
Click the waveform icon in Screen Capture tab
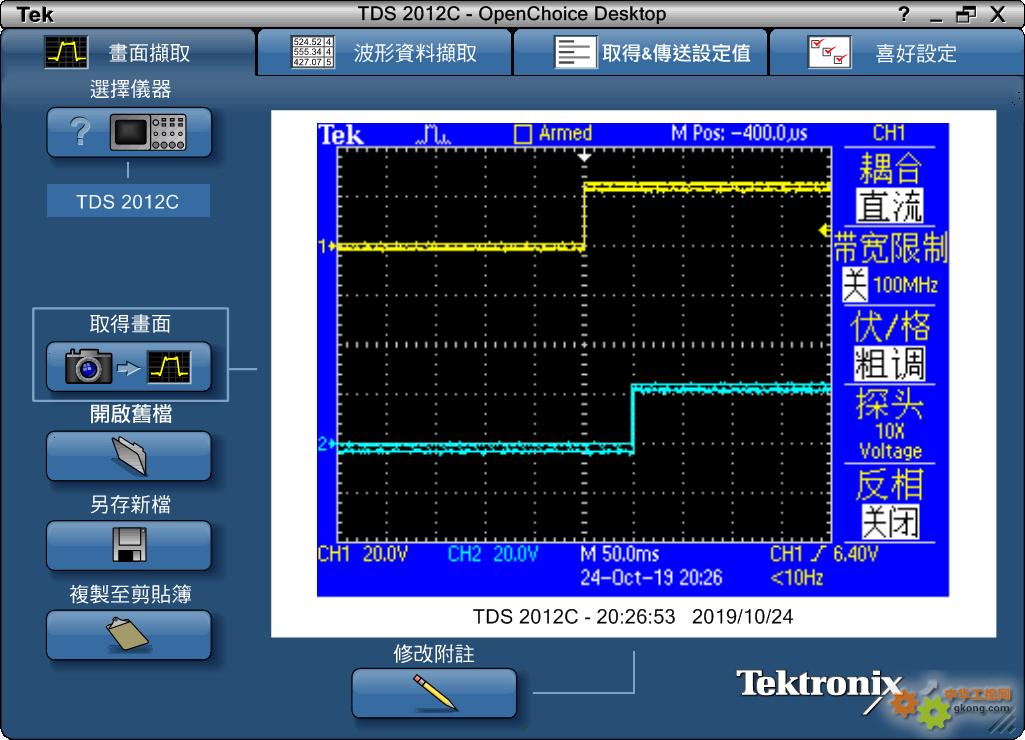point(66,52)
